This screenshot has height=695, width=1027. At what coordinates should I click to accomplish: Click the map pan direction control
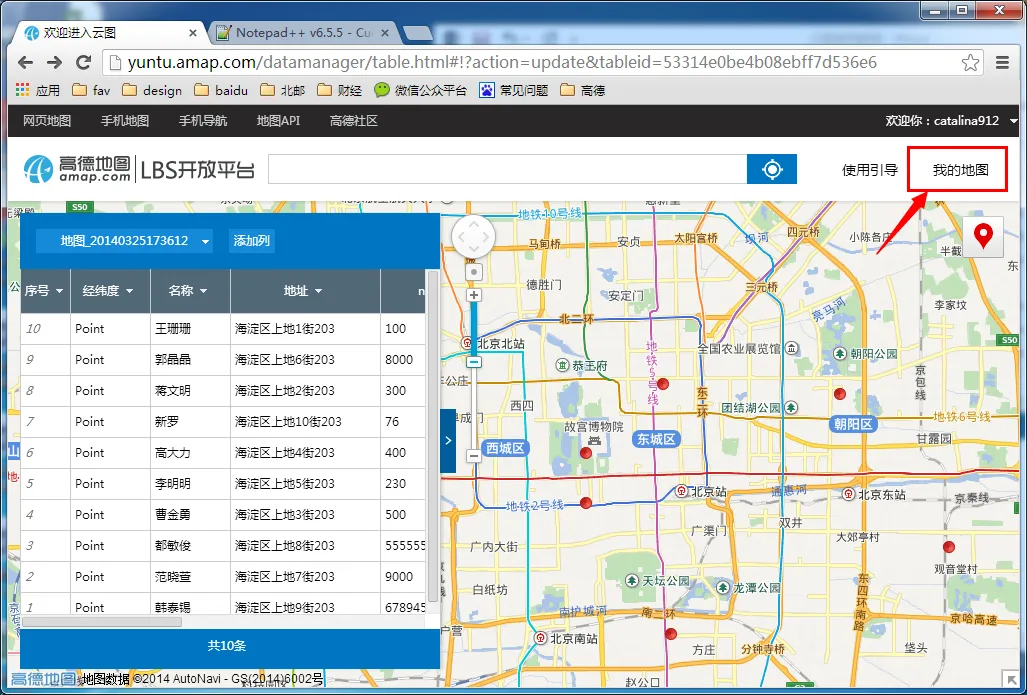(474, 236)
